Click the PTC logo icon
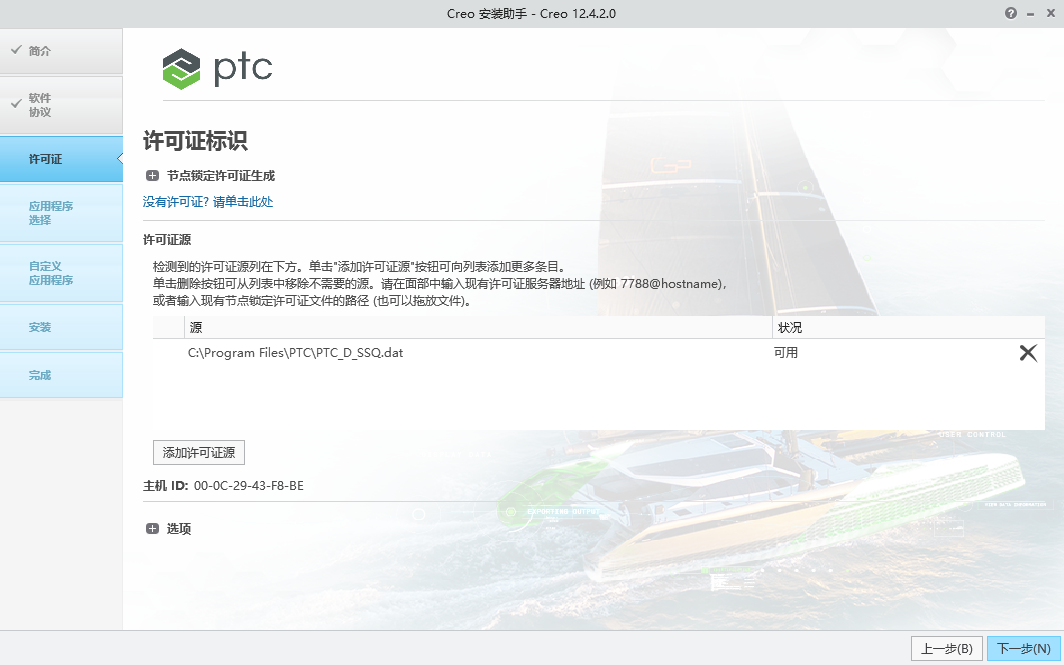The width and height of the screenshot is (1064, 665). tap(180, 70)
